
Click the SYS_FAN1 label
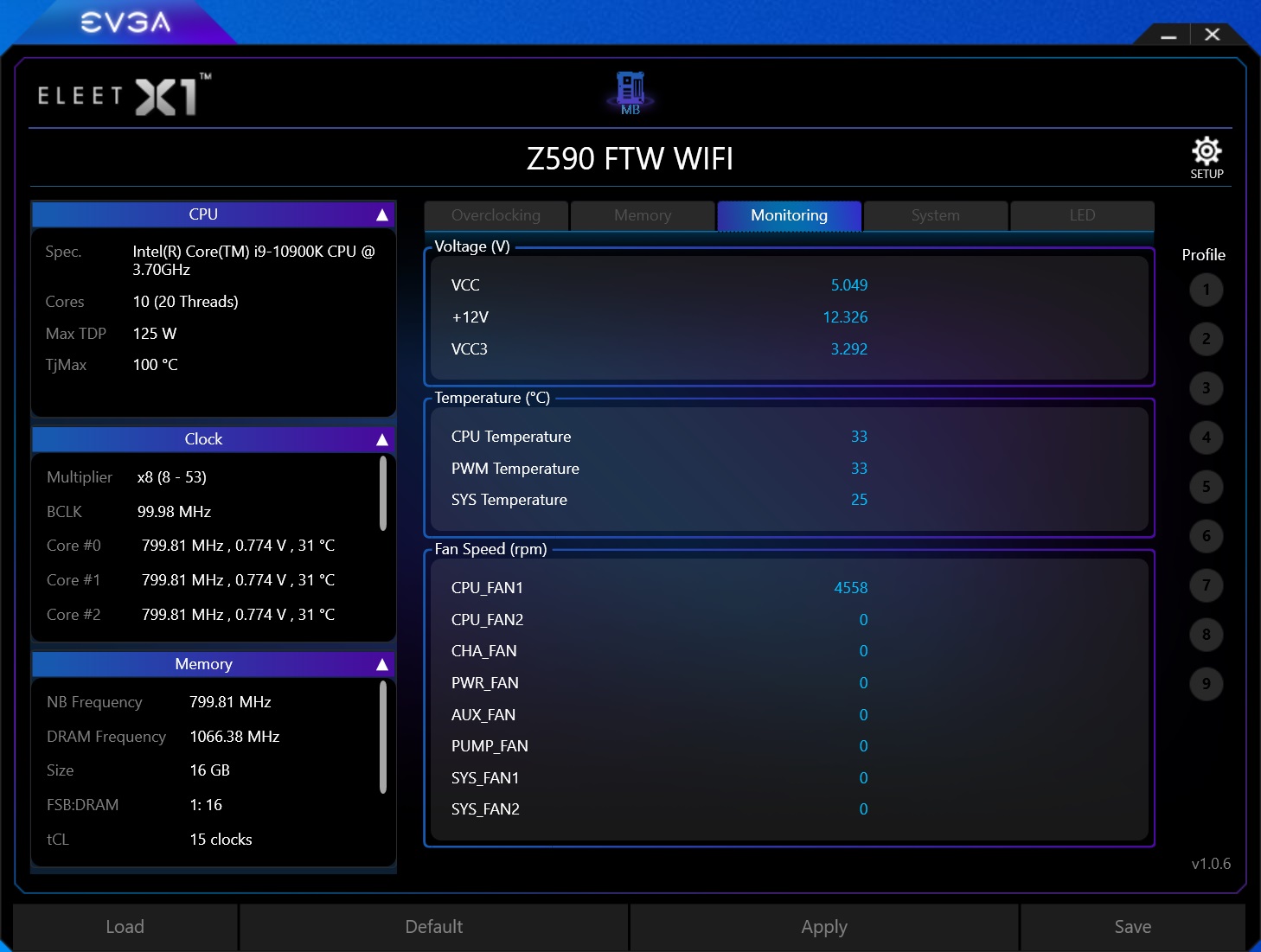click(485, 778)
